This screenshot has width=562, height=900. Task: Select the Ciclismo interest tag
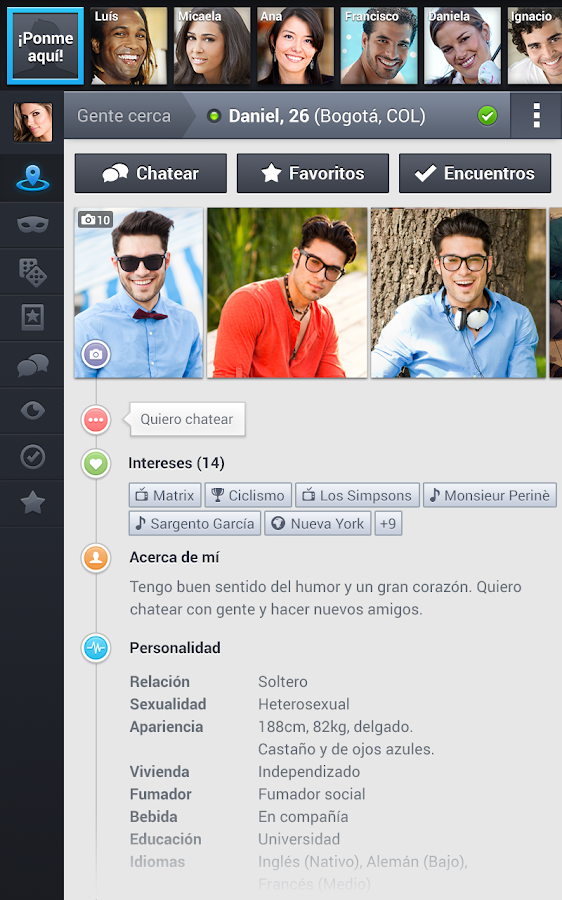[248, 495]
